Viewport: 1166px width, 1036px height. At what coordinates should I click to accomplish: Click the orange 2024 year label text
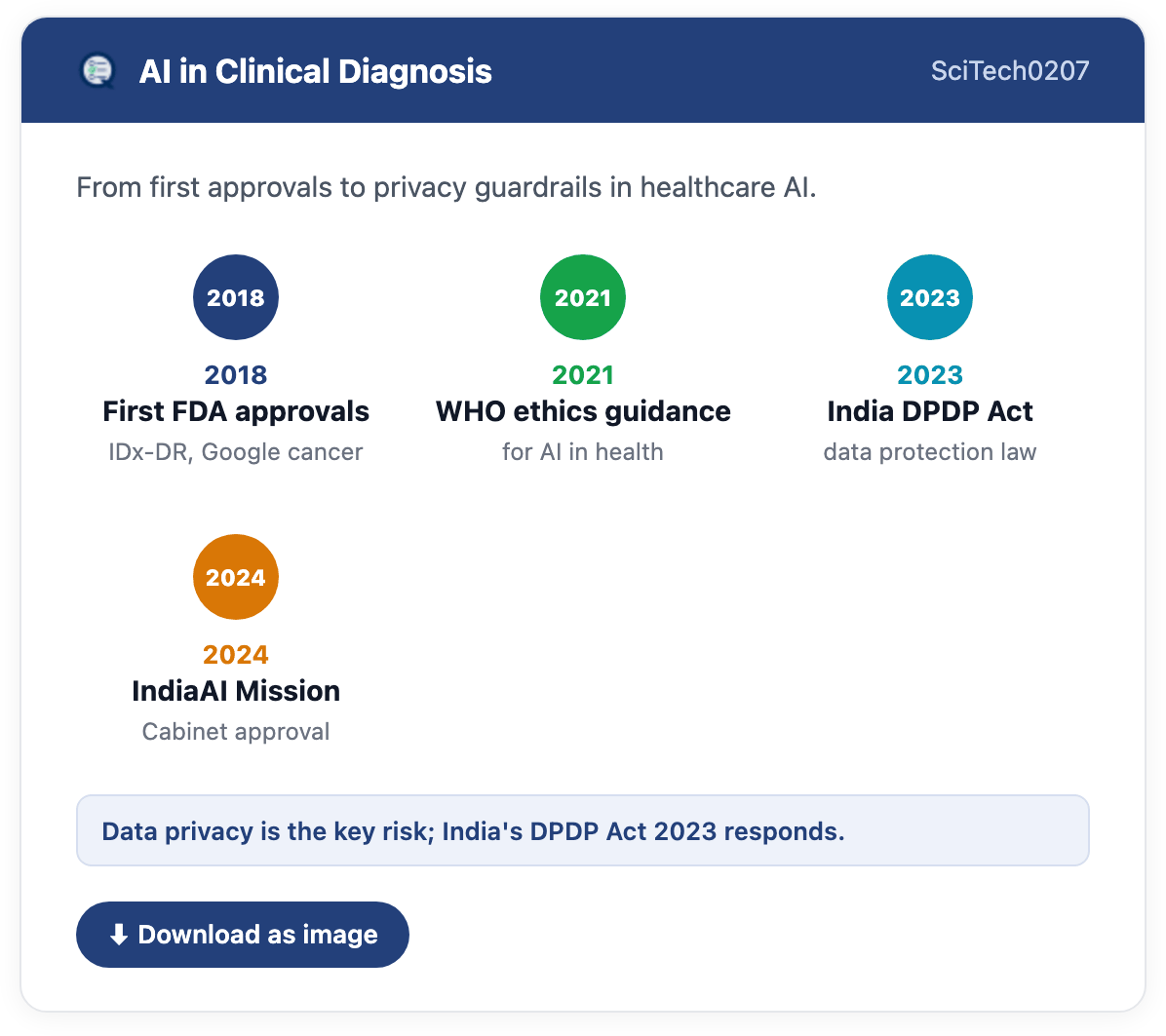(236, 654)
